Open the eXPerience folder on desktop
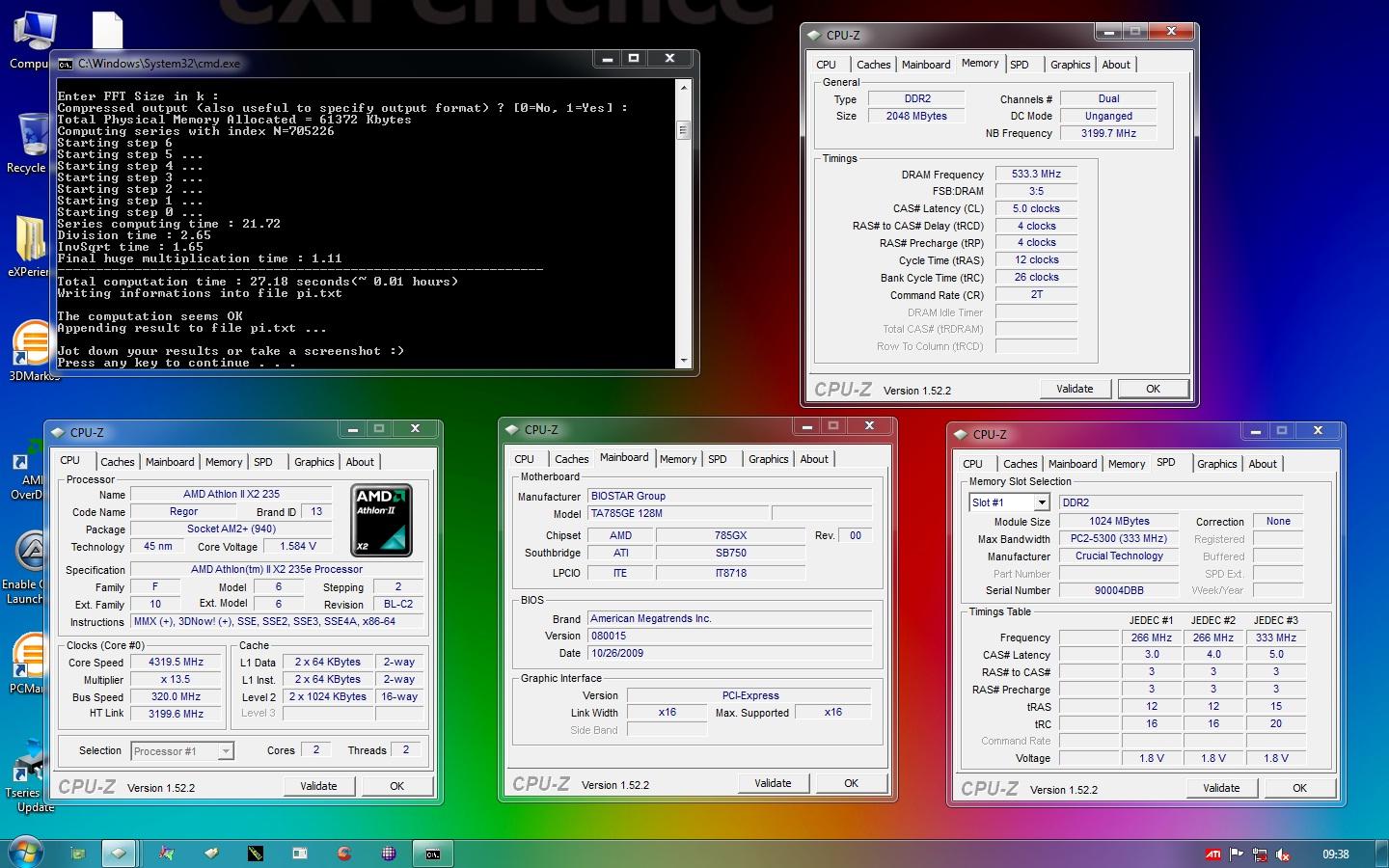1389x868 pixels. click(29, 246)
